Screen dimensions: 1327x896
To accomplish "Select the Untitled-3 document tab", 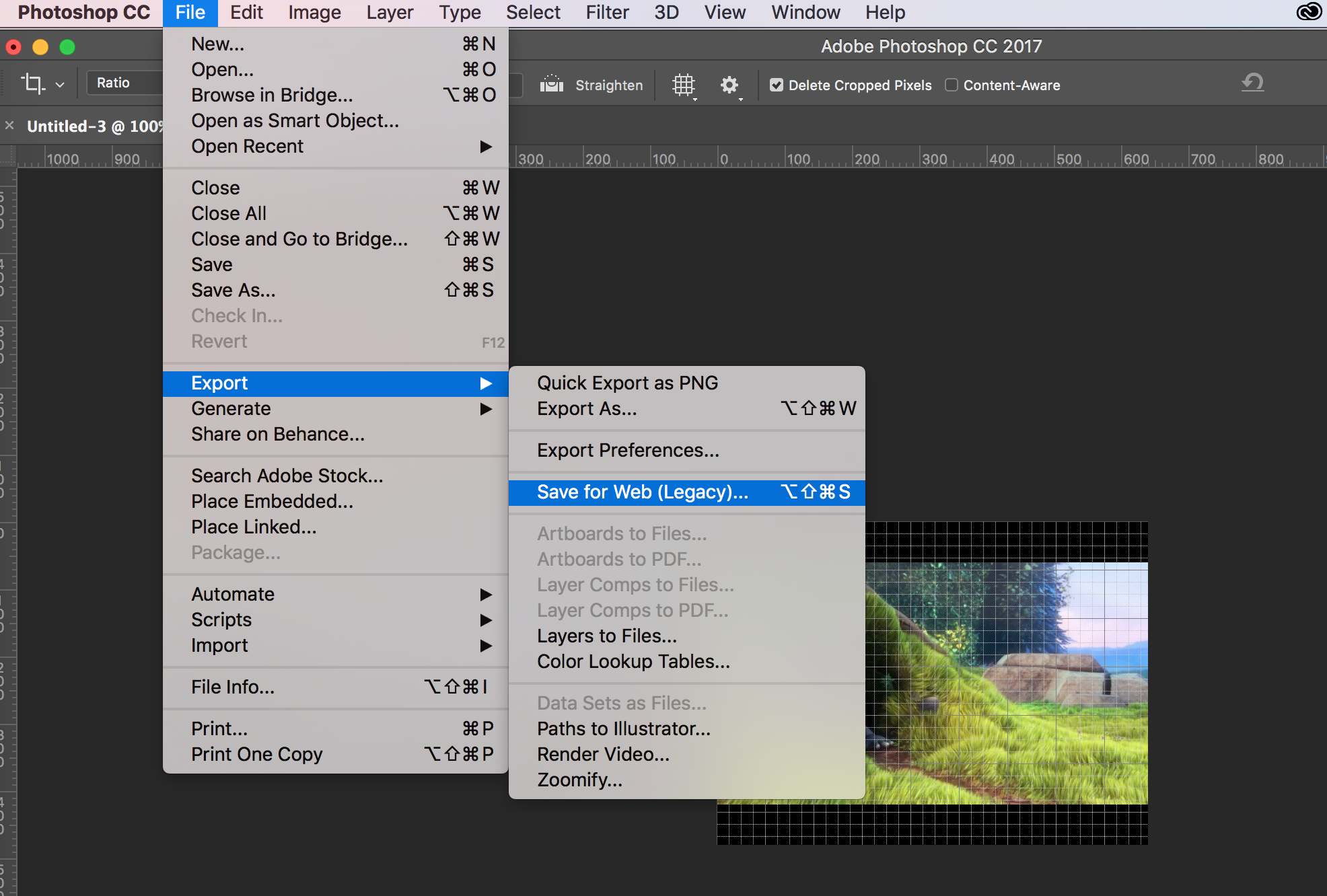I will coord(94,126).
